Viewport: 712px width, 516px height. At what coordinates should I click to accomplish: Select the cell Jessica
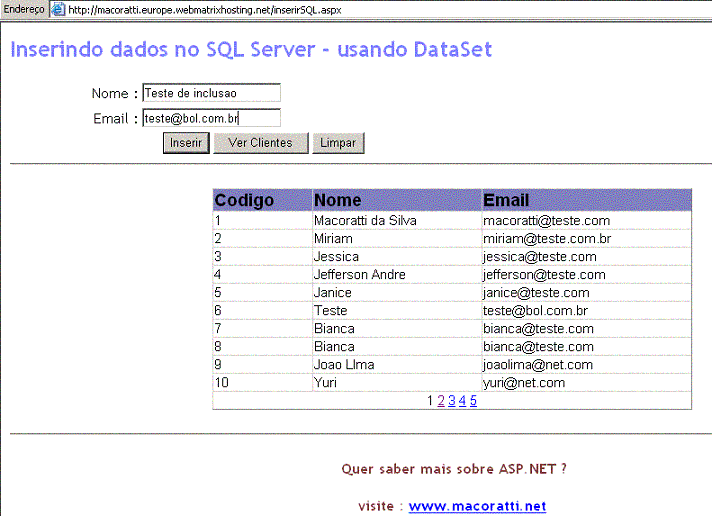click(x=397, y=257)
